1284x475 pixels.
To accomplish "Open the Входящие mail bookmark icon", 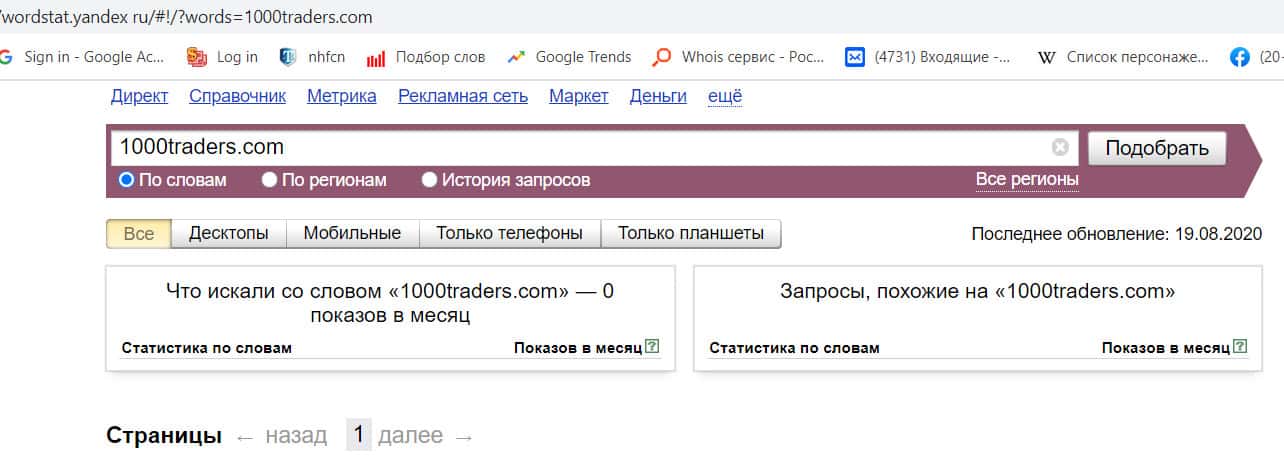I will click(x=854, y=57).
